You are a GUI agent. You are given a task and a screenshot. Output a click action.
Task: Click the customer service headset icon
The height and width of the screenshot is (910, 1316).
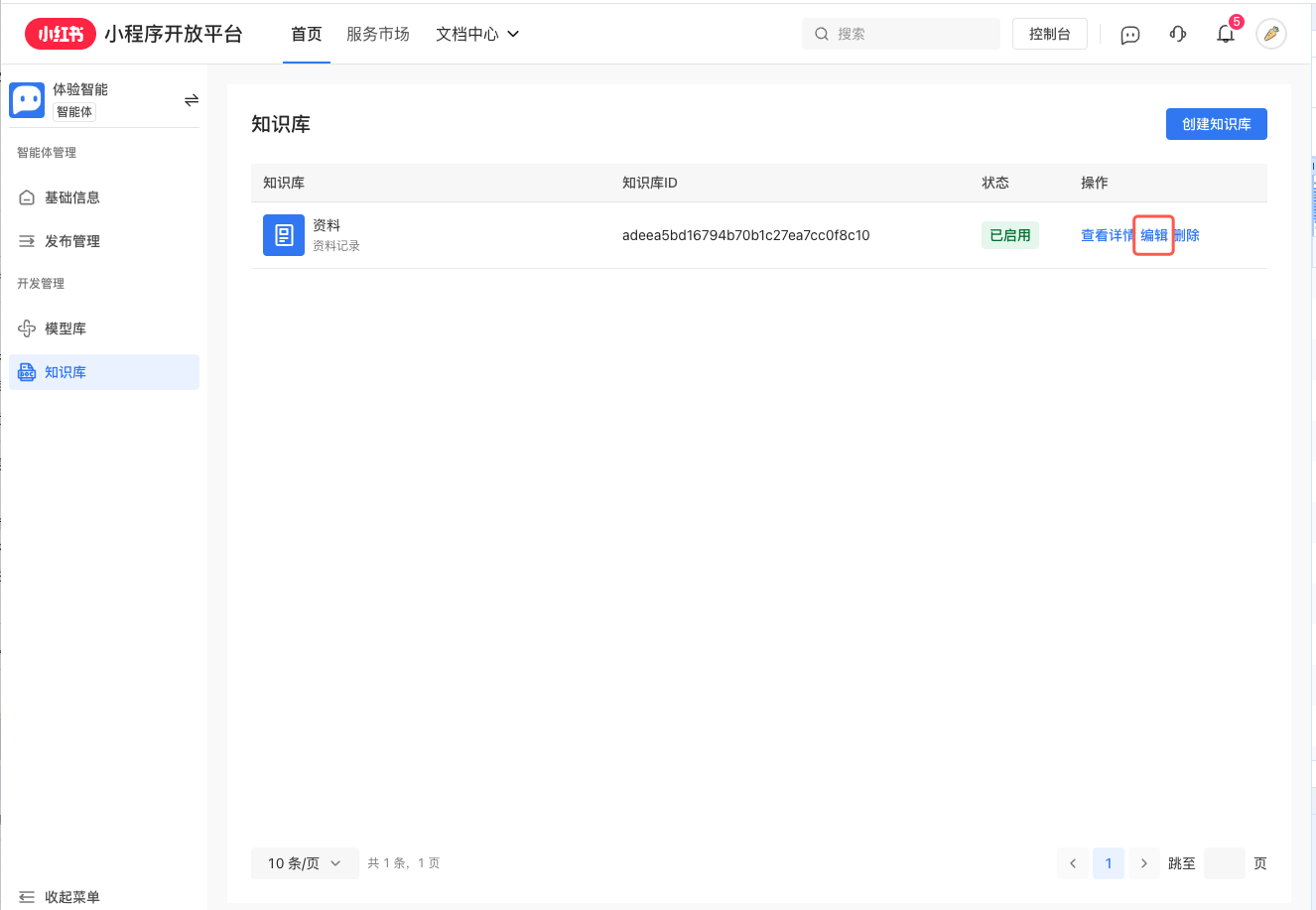pyautogui.click(x=1177, y=34)
